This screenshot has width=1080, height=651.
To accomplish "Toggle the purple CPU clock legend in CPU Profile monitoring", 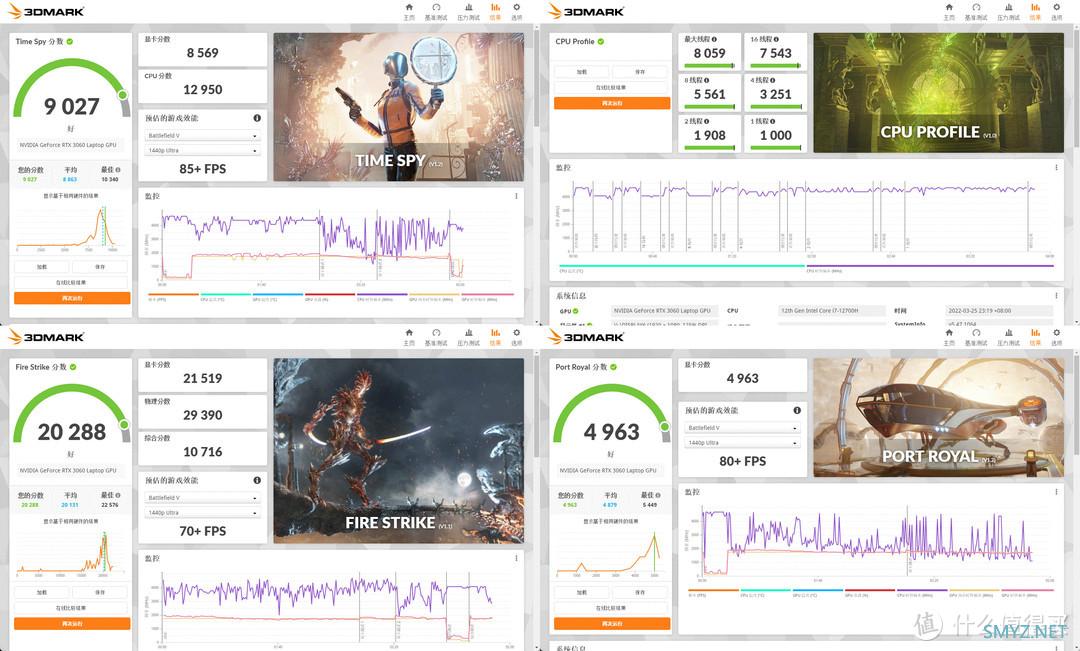I will pos(930,268).
